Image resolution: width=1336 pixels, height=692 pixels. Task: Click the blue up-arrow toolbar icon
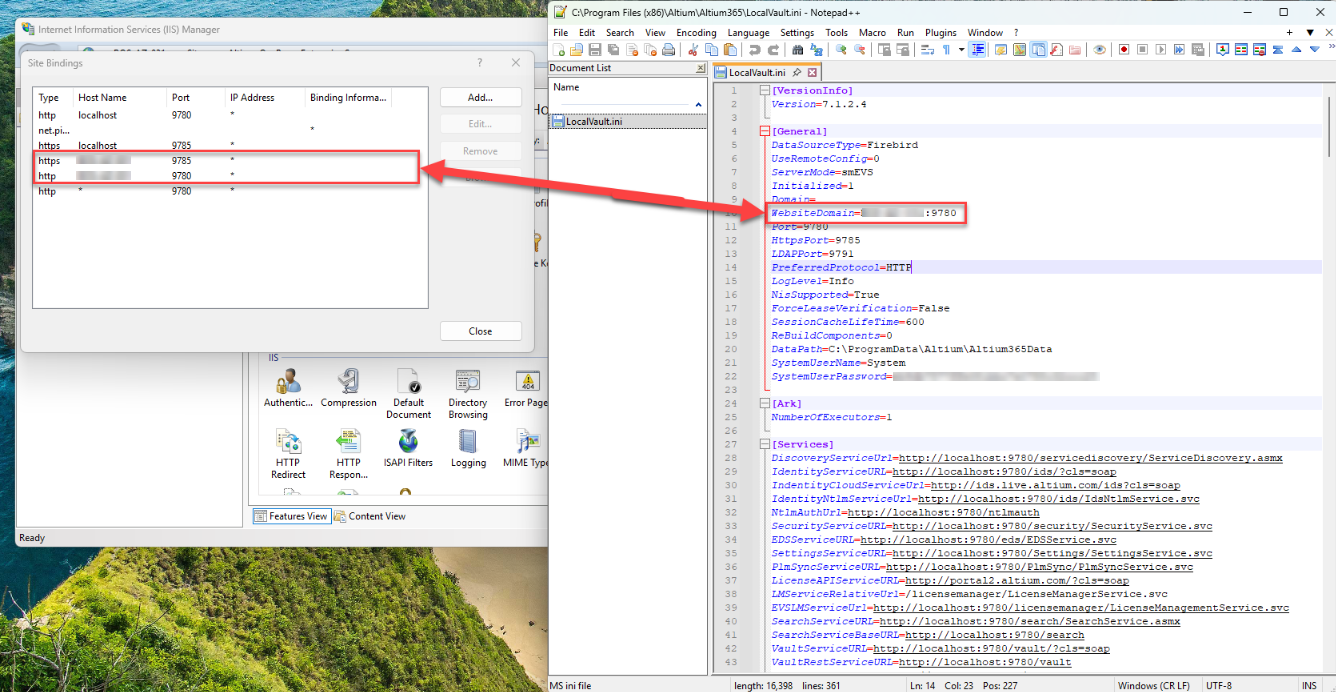(x=1296, y=49)
